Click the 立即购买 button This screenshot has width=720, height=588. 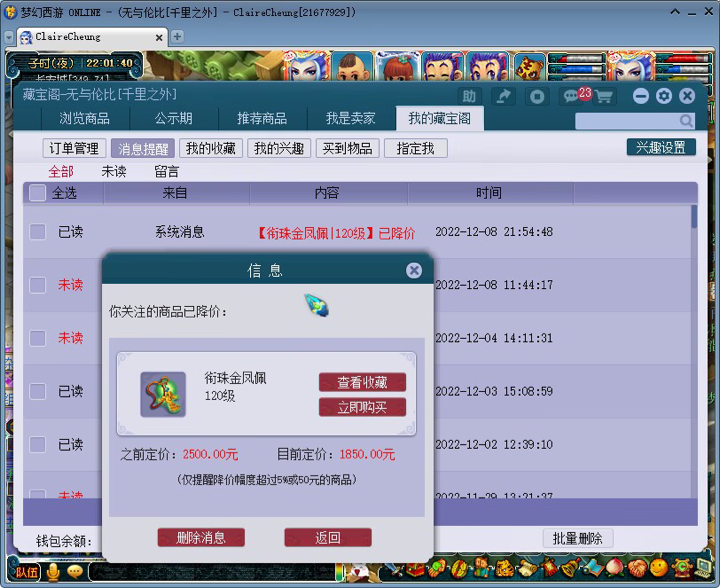(x=362, y=407)
